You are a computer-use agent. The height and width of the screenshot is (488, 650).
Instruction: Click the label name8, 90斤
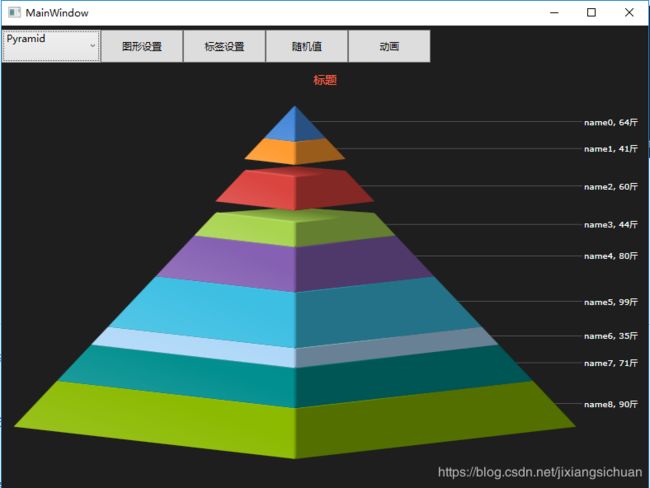click(611, 404)
